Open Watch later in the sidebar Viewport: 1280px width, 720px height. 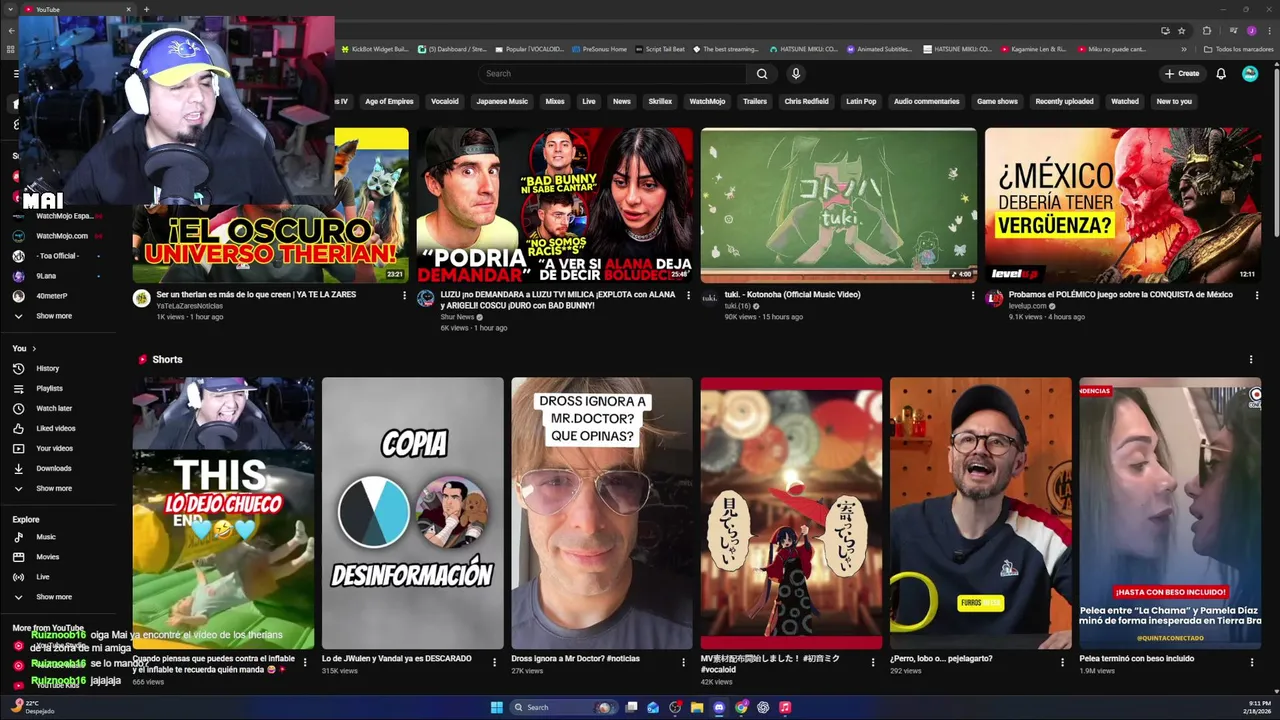(54, 408)
